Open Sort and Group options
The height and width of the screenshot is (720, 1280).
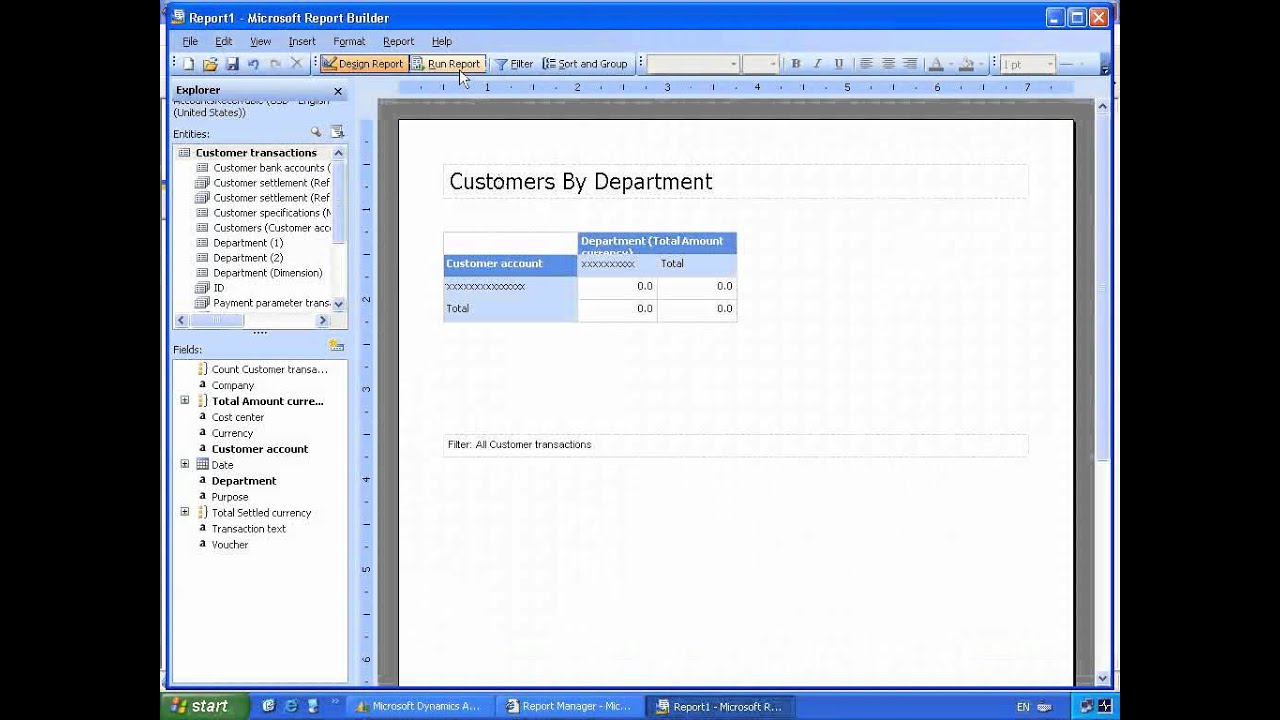585,64
